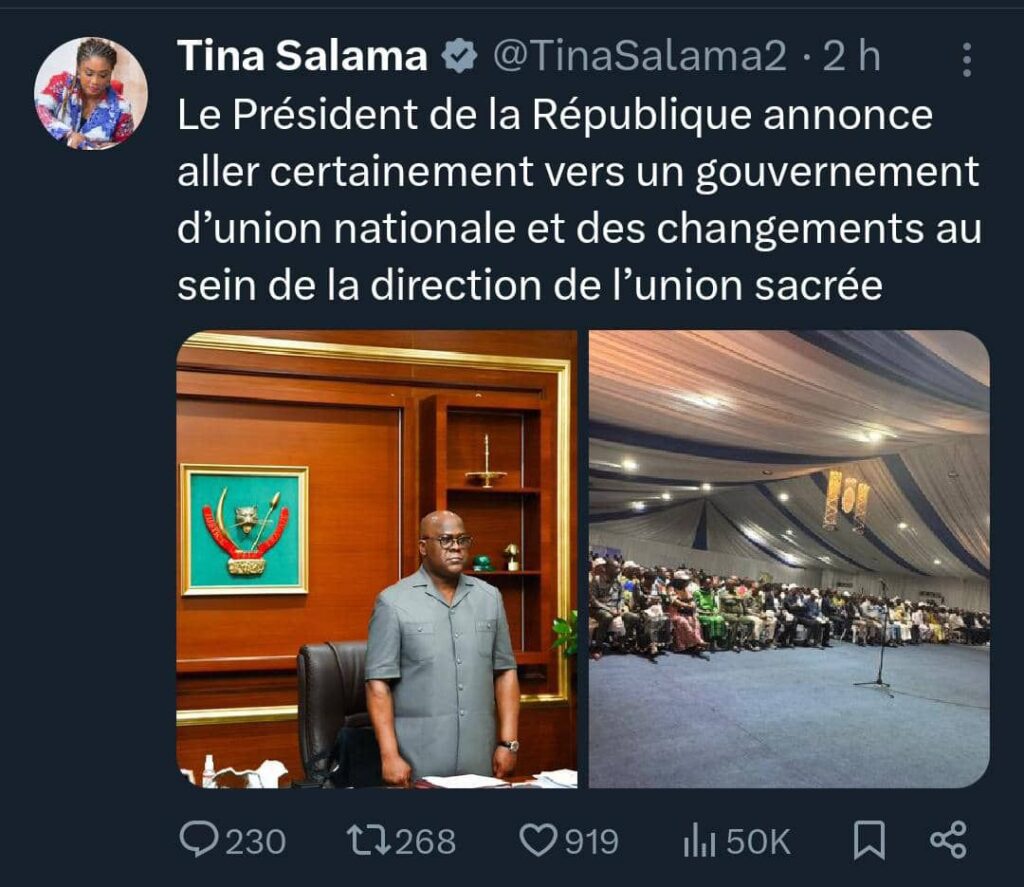Bookmark this tweet
Viewport: 1024px width, 887px height.
pos(869,841)
